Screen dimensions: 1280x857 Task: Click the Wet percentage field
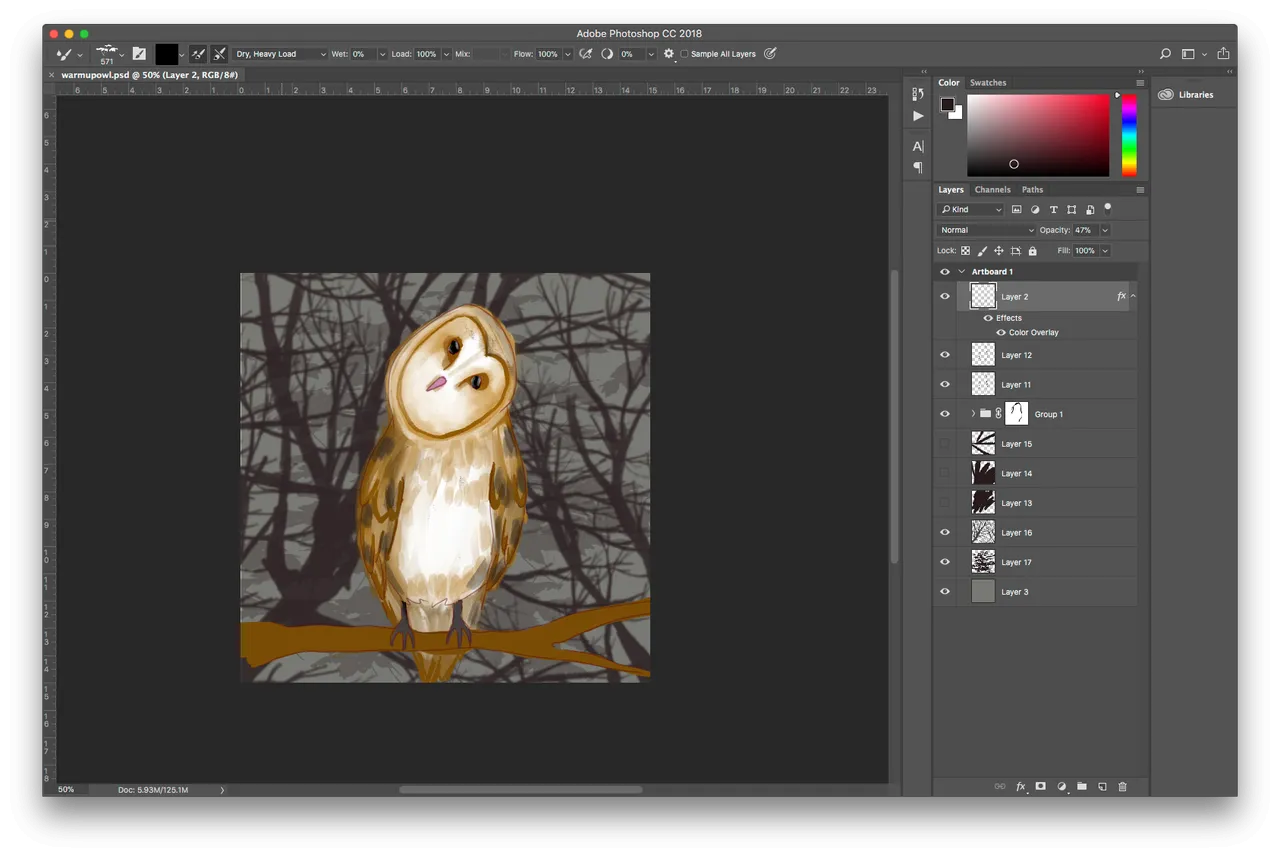tap(362, 54)
